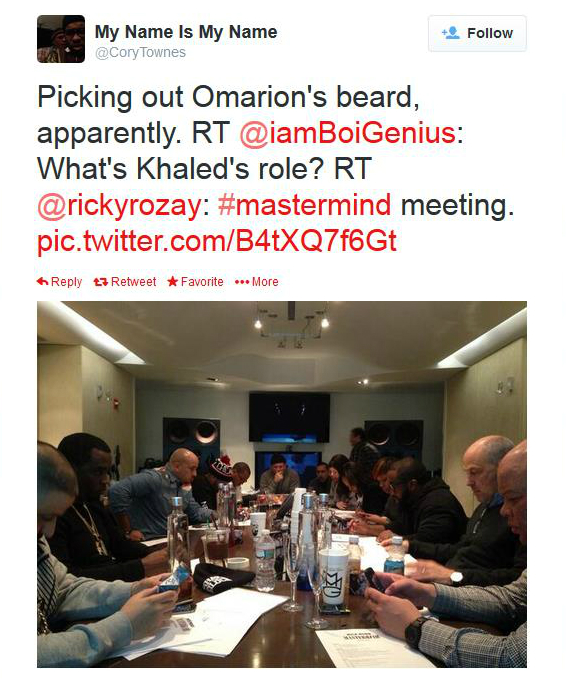Visit the @rickyrozay mention

[119, 204]
